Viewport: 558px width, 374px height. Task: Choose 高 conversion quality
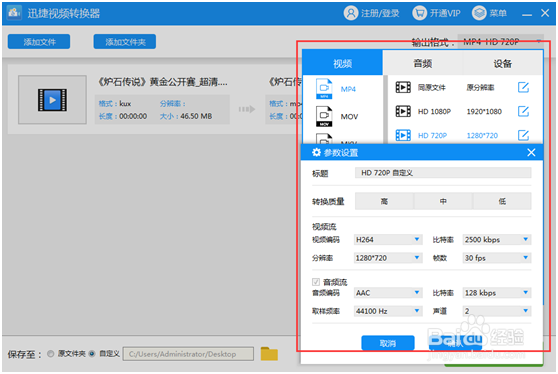tap(384, 201)
